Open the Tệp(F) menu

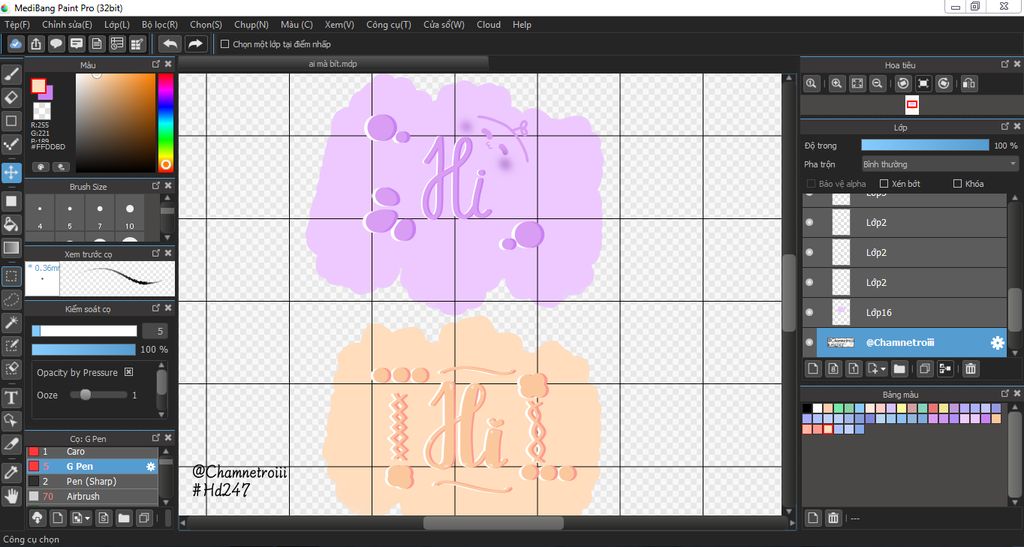click(x=17, y=24)
